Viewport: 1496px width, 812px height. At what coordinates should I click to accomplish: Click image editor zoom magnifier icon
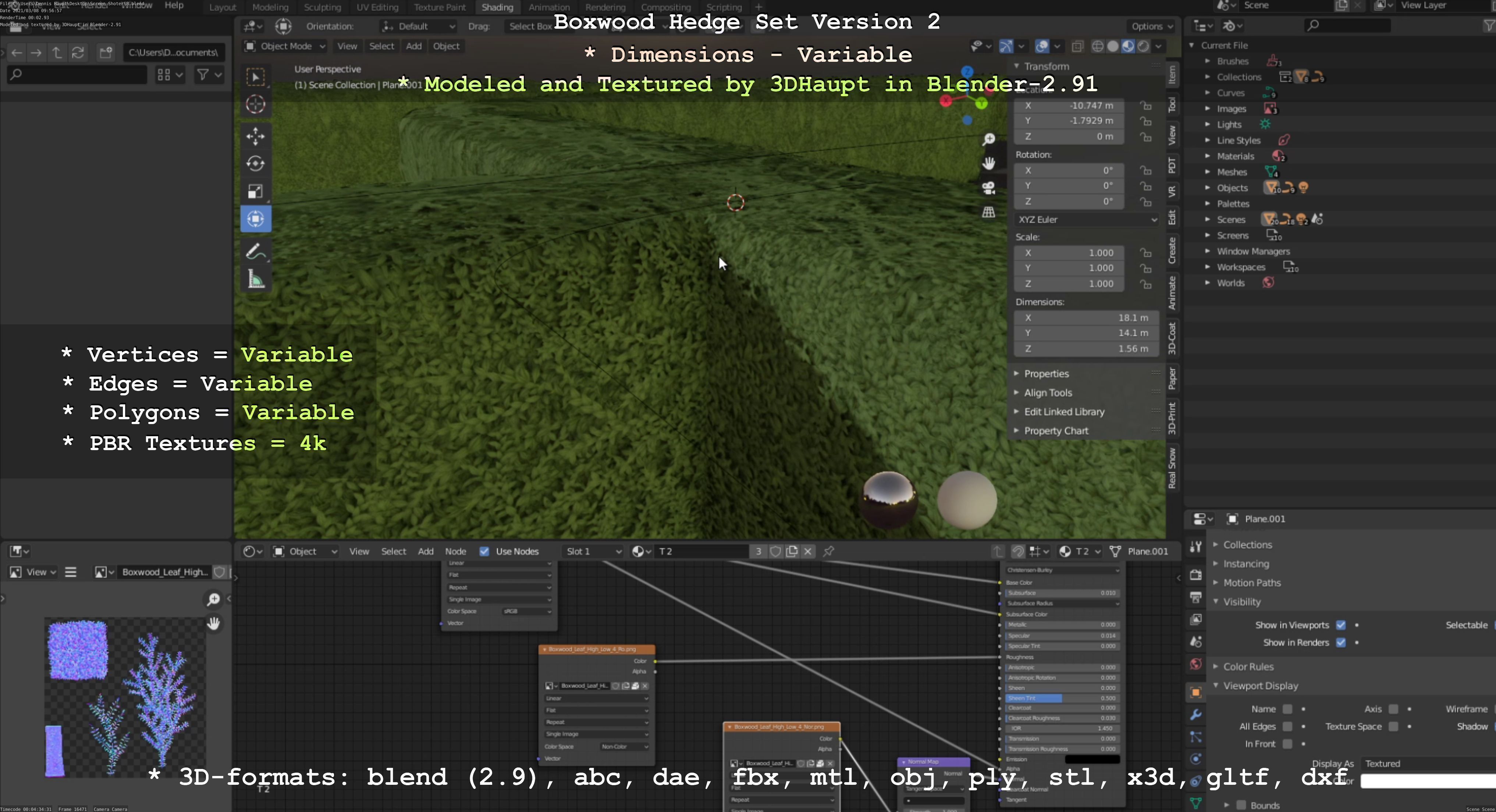click(x=214, y=599)
